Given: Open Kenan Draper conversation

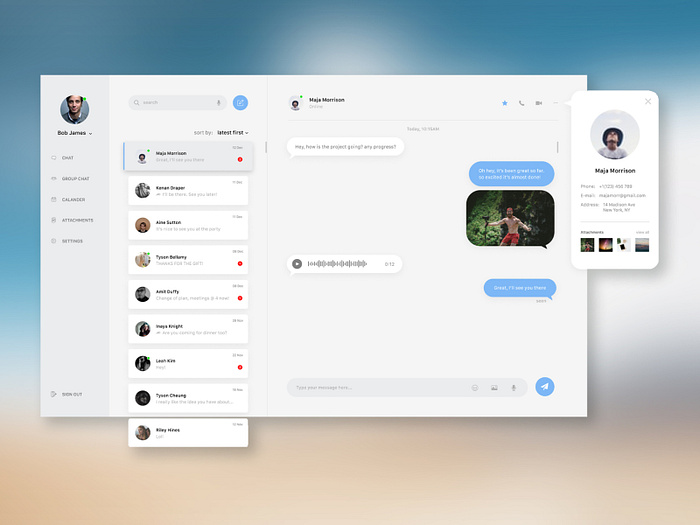Looking at the screenshot, I should (188, 191).
